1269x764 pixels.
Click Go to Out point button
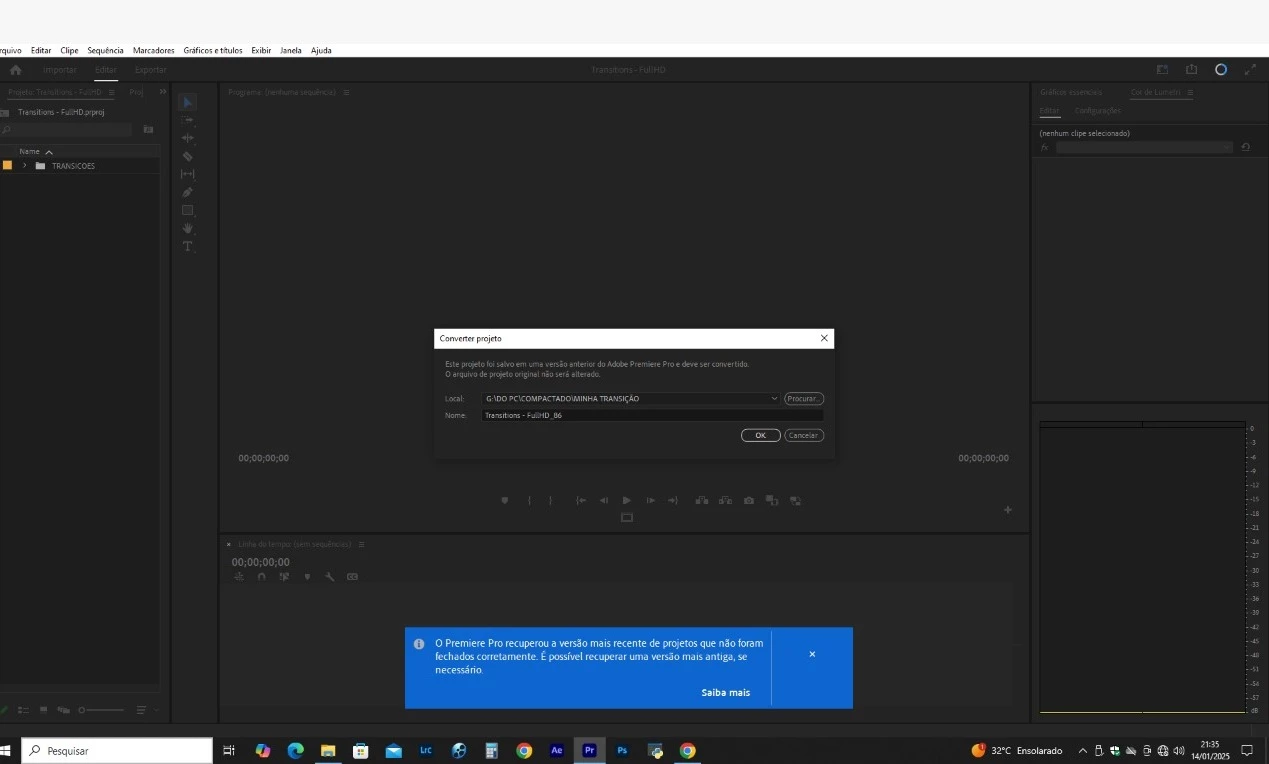tap(673, 500)
